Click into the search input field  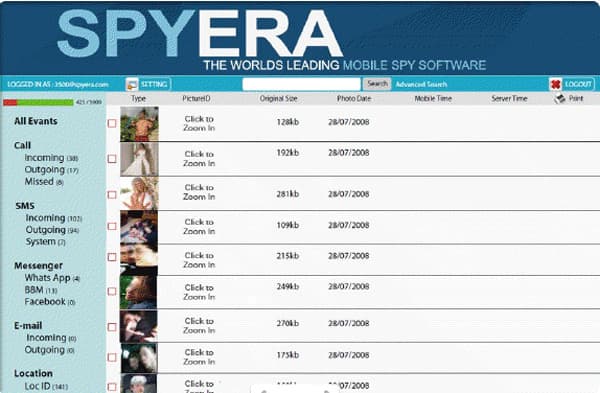pos(302,84)
